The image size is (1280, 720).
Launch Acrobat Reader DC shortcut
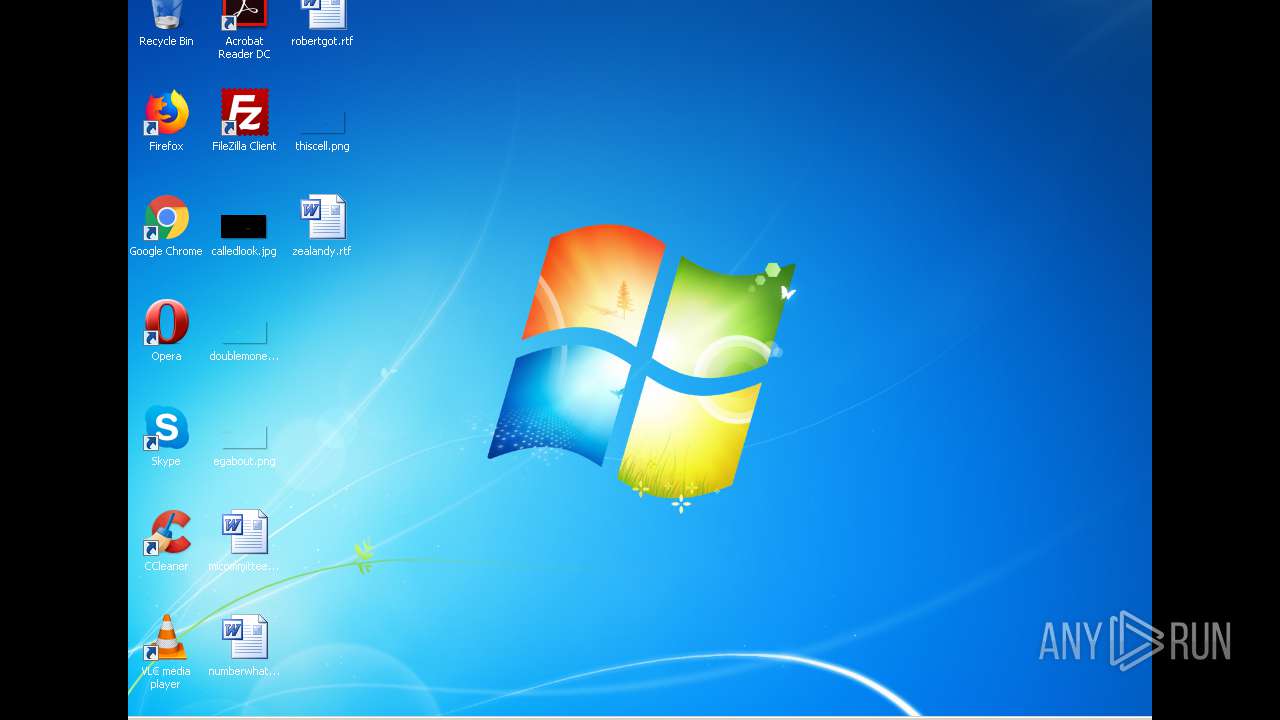[244, 14]
